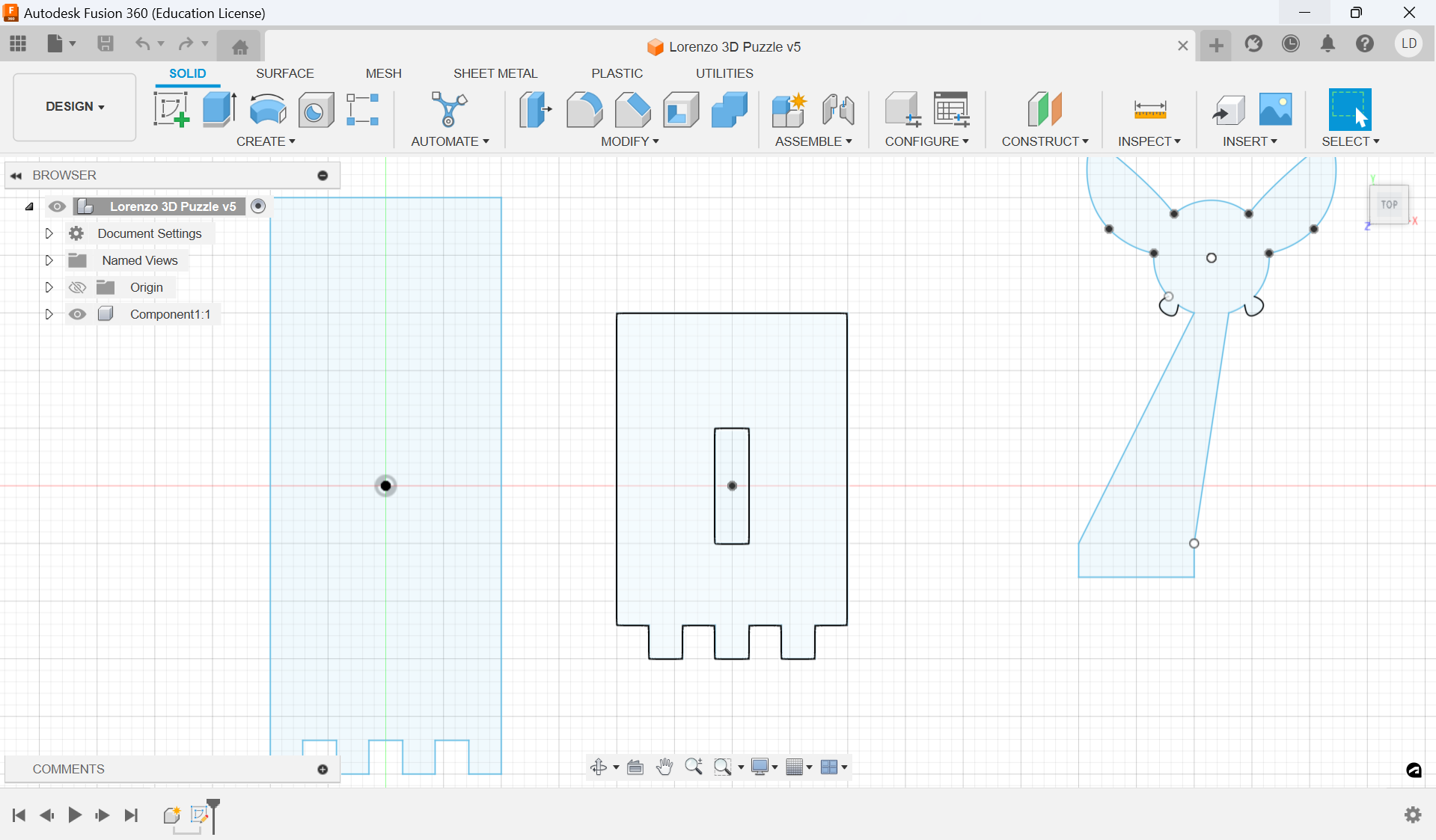Click the New Component icon
The width and height of the screenshot is (1436, 840).
point(789,110)
